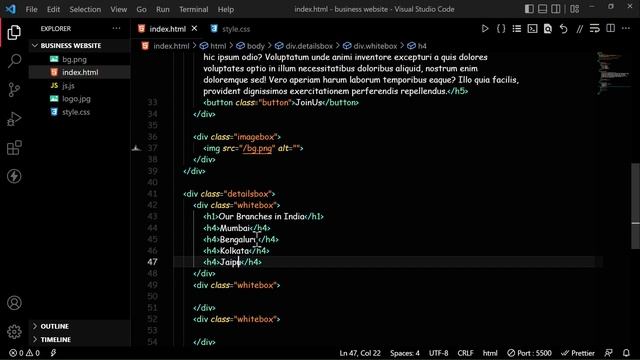Screen dimensions: 640x360
Task: Open the Help menu
Action: coord(226,9)
